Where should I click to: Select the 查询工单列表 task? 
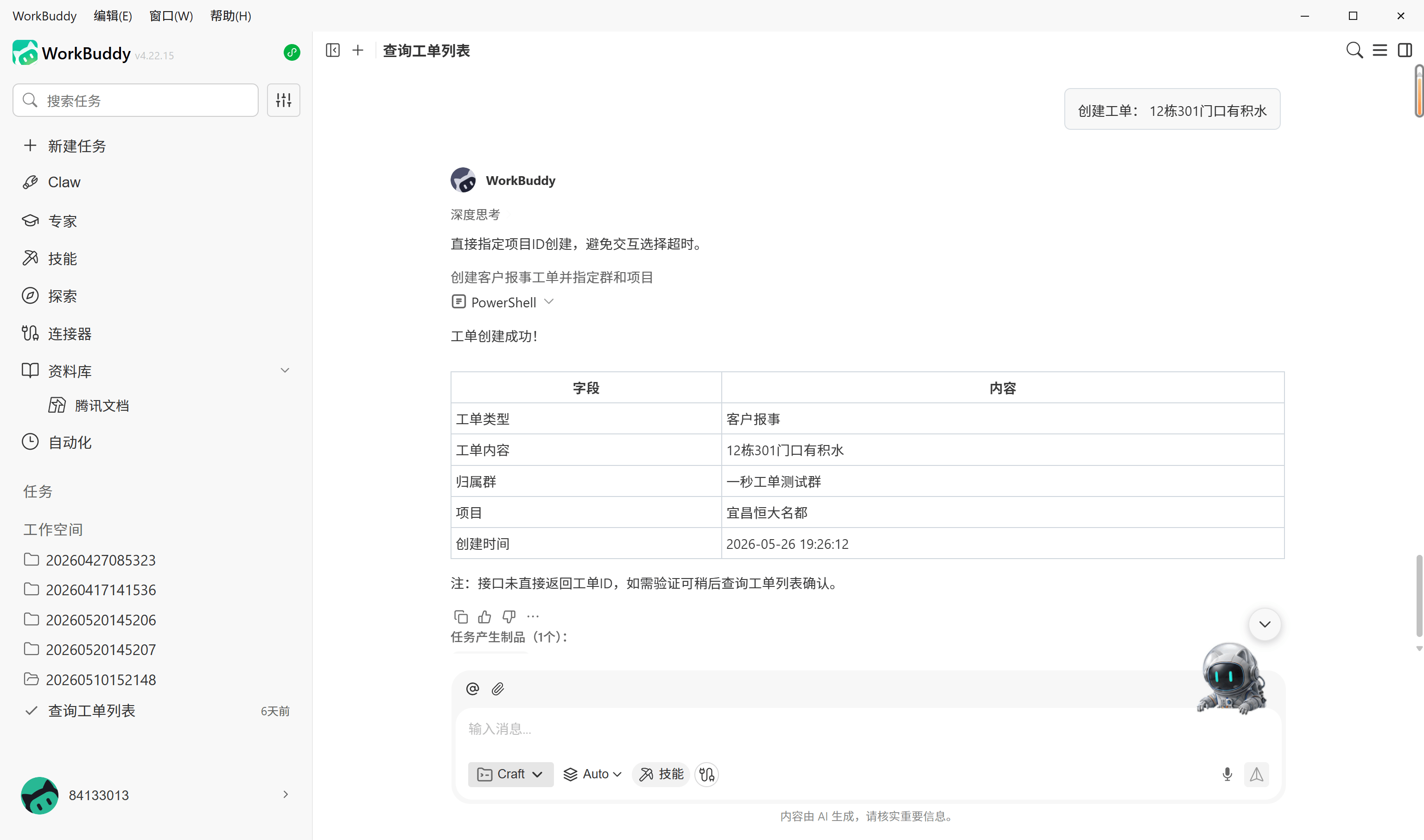(x=156, y=711)
